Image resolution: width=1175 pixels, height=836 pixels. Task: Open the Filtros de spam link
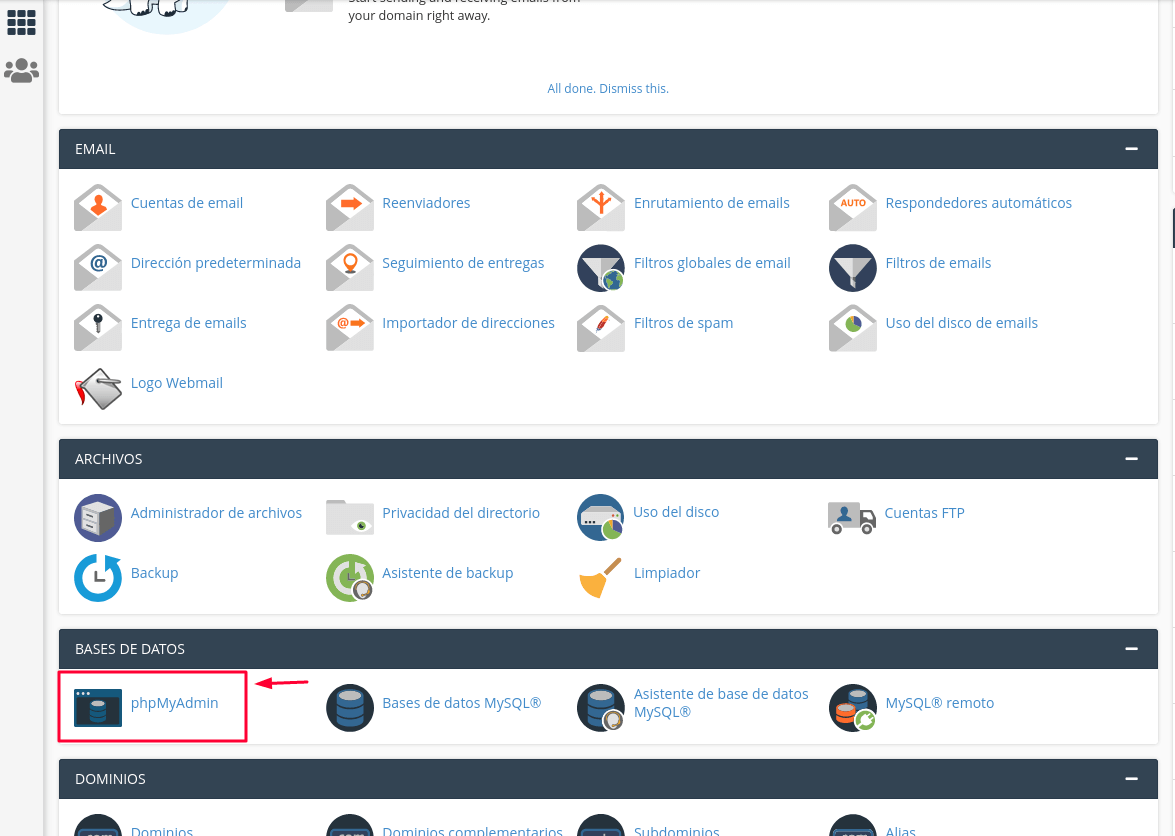click(683, 323)
